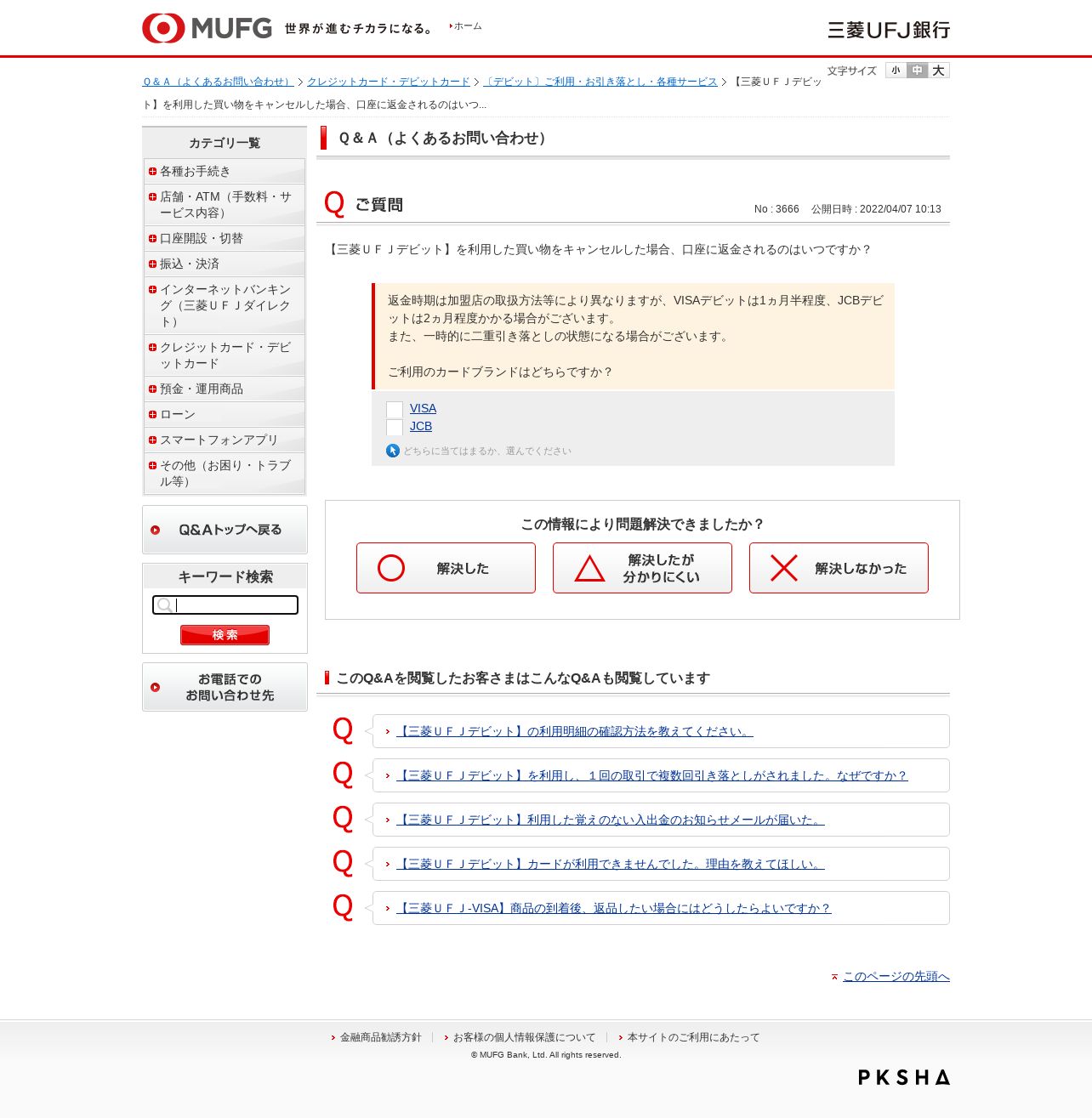1092x1118 pixels.
Task: Expand 口座開設・切替 category
Action: [225, 238]
